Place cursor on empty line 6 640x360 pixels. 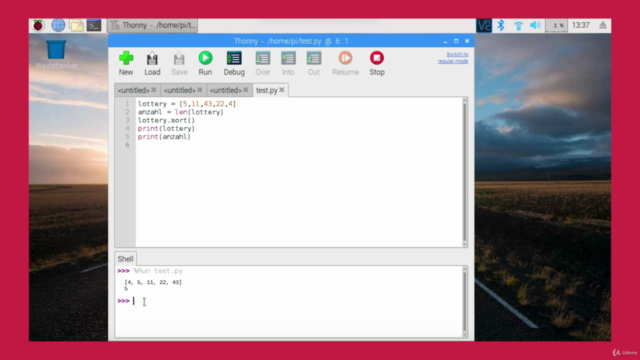point(299,145)
